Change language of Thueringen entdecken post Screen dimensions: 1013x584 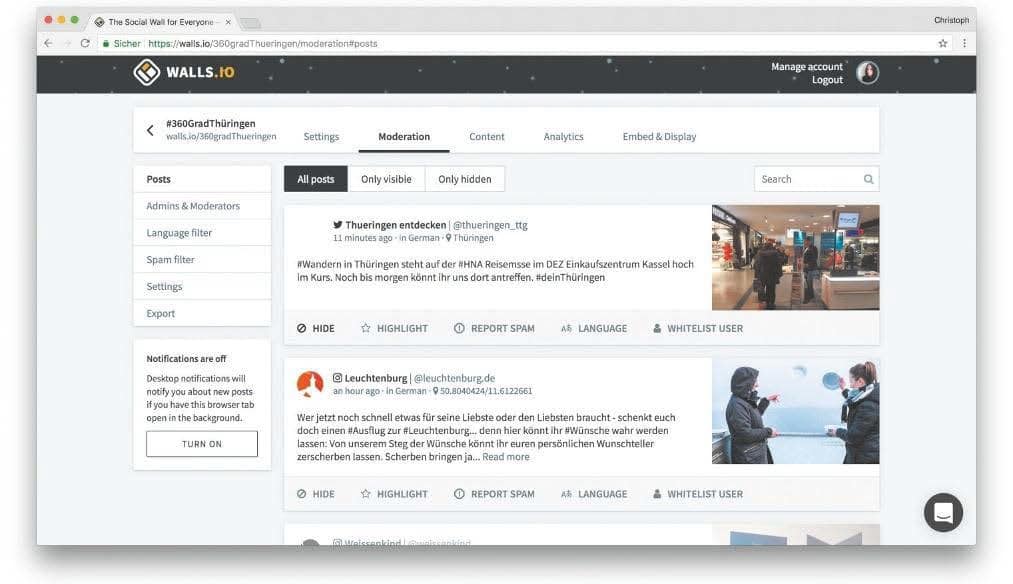point(594,328)
